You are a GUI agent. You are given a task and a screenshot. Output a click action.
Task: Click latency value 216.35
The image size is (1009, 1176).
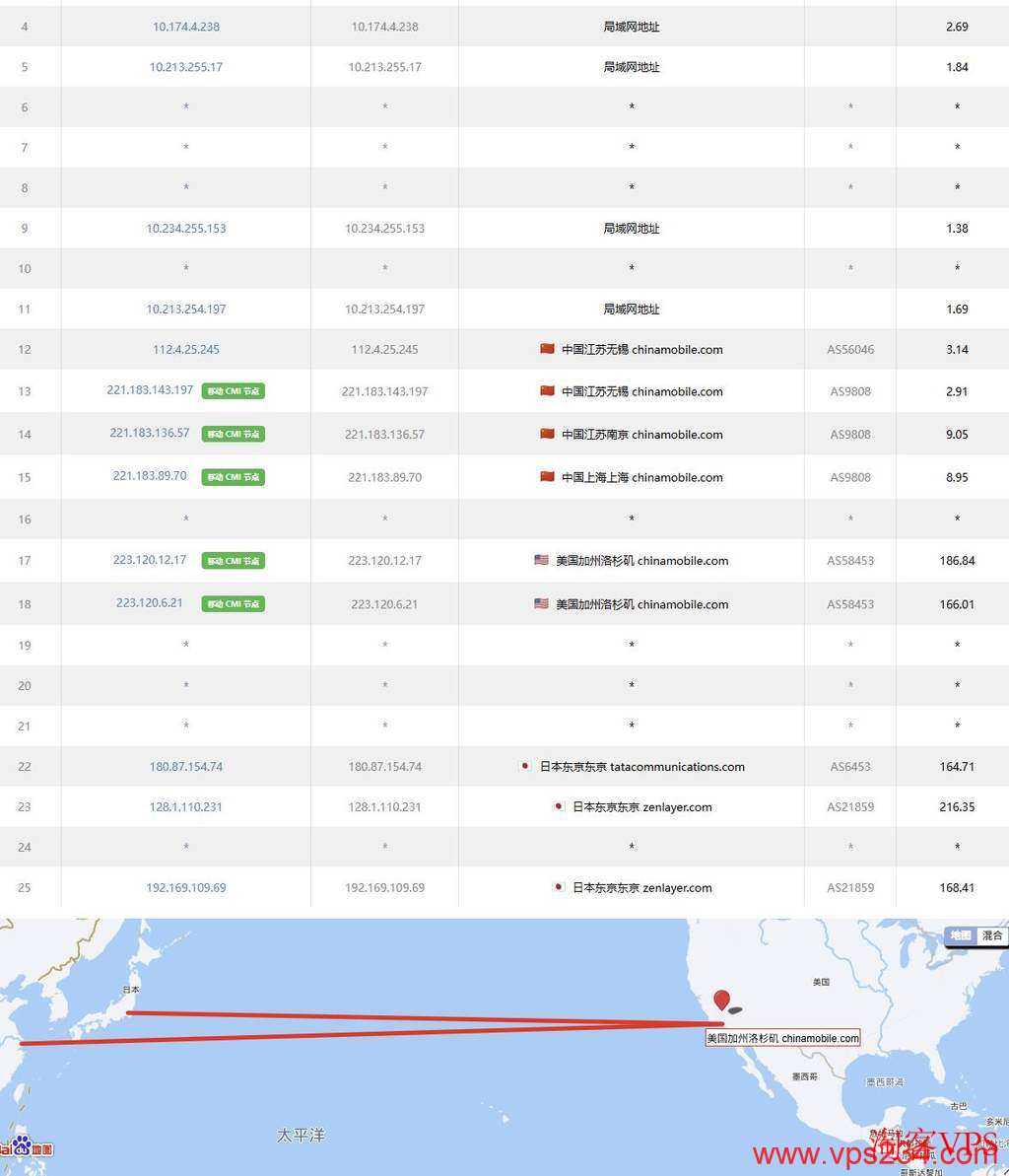(958, 807)
